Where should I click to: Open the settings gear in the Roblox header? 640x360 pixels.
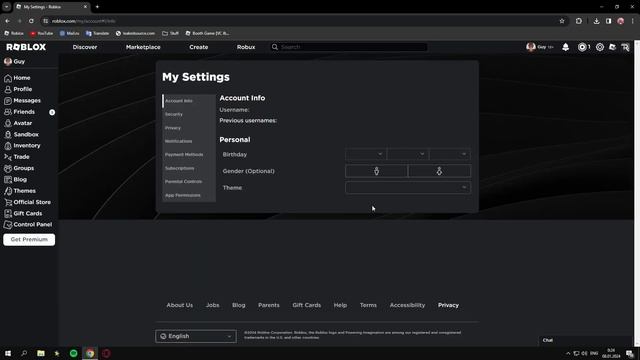(x=600, y=47)
